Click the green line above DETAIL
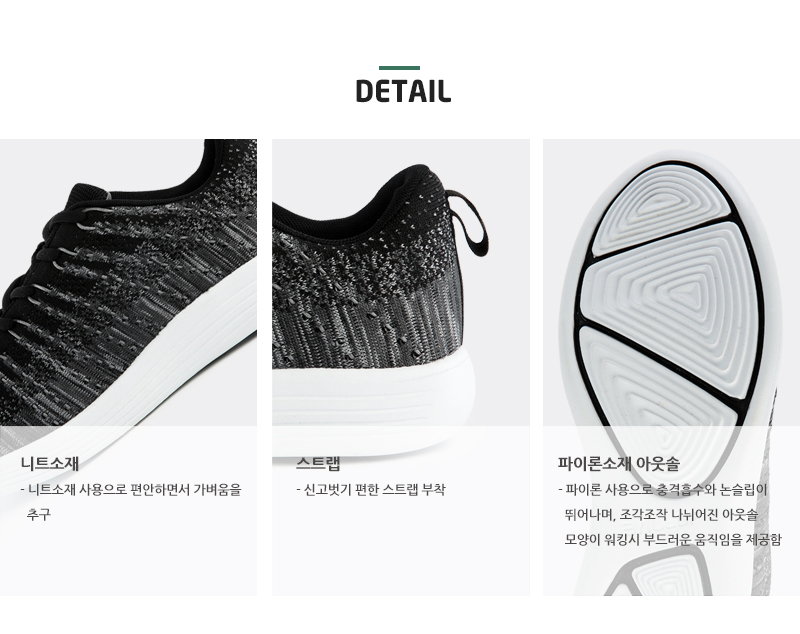This screenshot has height=634, width=800. (399, 68)
